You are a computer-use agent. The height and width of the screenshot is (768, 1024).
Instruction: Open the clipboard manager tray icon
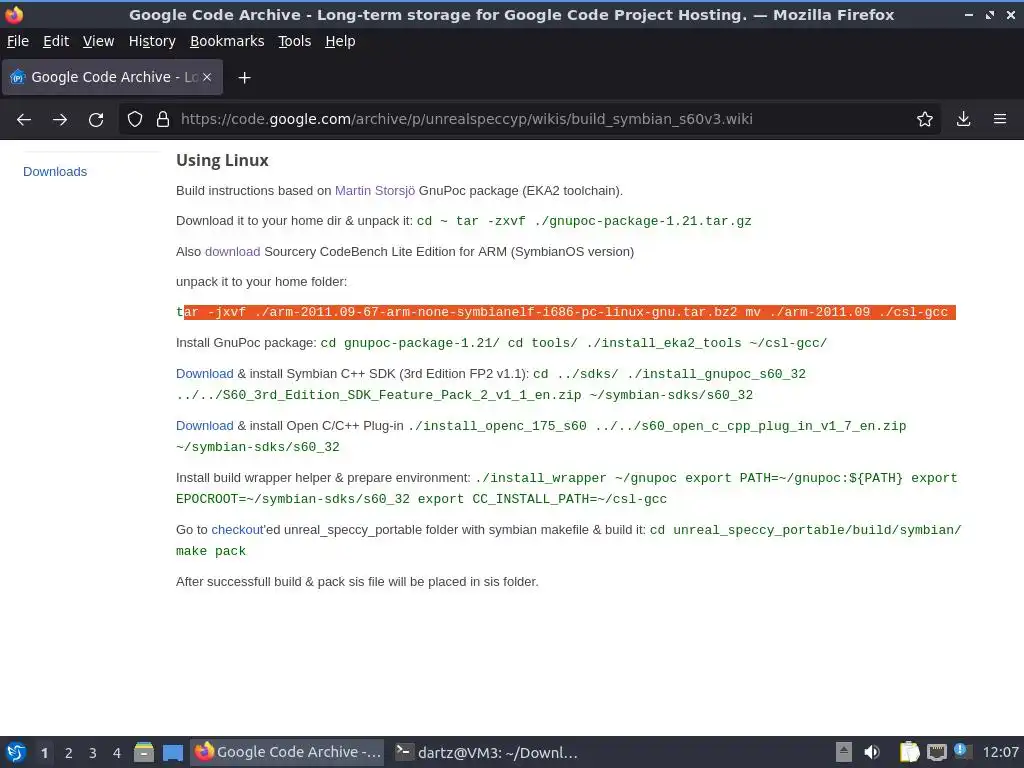click(x=909, y=752)
